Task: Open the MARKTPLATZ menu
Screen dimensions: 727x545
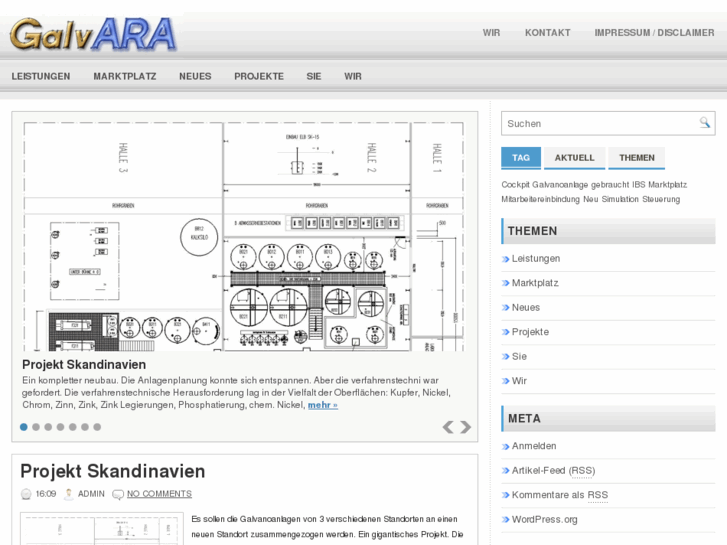Action: click(x=125, y=77)
